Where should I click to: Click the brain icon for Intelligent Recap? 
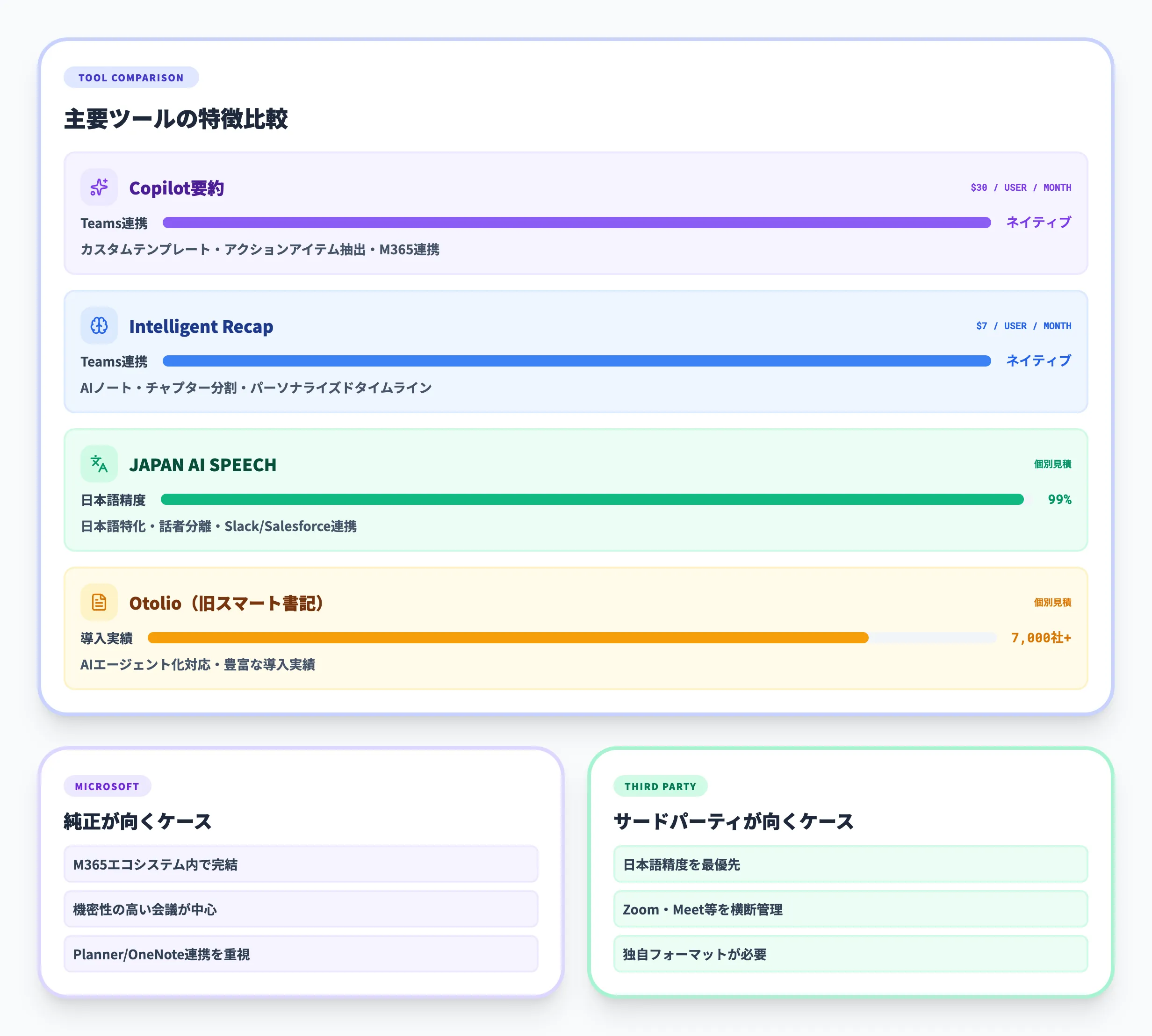click(99, 325)
